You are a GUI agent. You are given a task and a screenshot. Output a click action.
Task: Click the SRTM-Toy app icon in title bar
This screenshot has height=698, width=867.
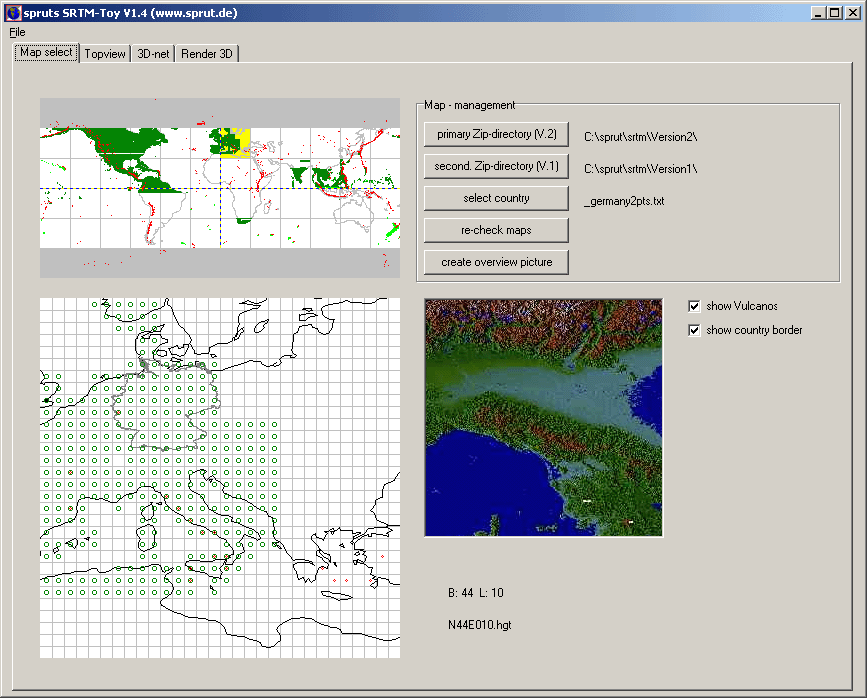(13, 13)
